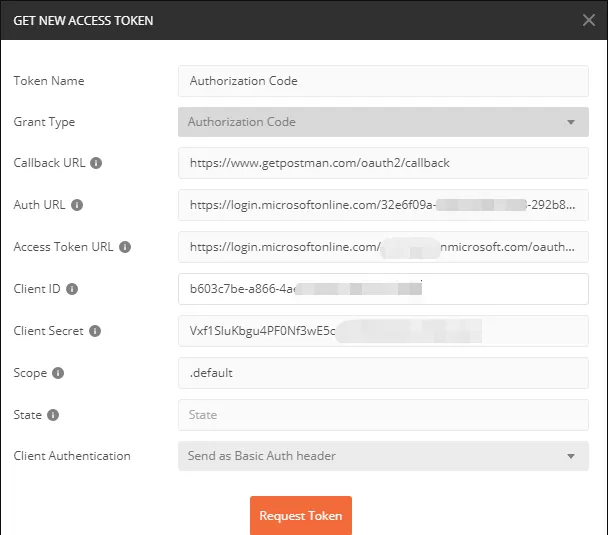Focus the Scope field containing .default

383,373
